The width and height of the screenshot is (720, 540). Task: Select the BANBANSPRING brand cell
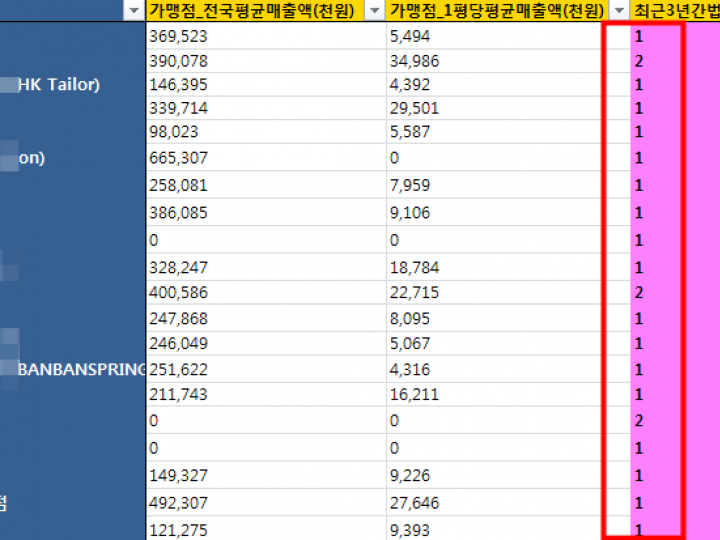(82, 369)
